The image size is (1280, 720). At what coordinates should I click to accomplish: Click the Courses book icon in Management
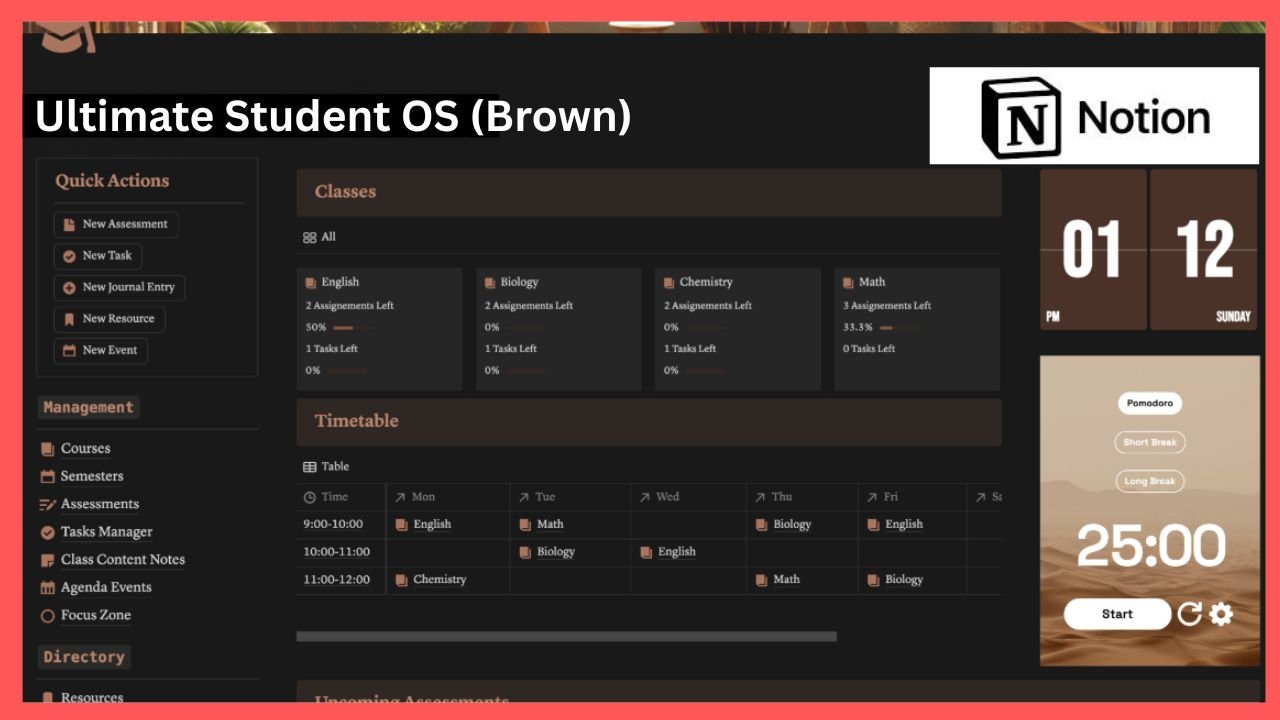(x=47, y=449)
